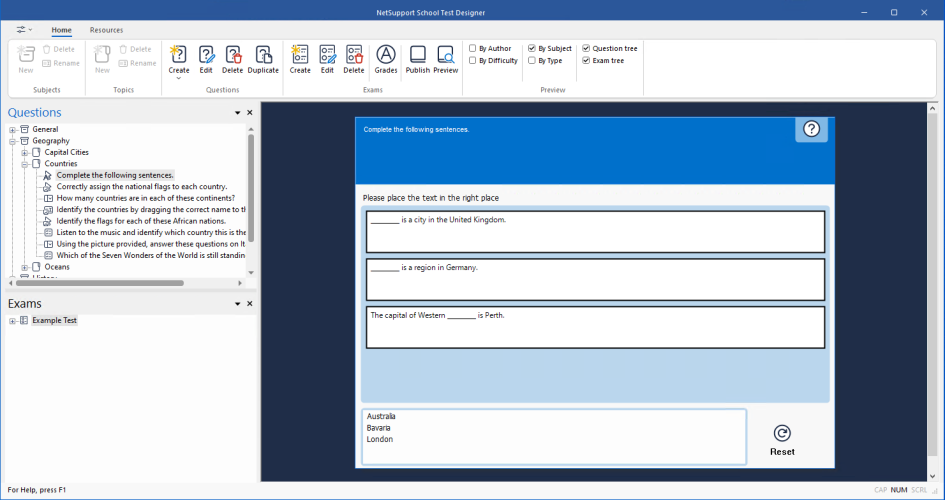Toggle the By Difficulty checkbox
This screenshot has width=945, height=500.
pos(473,61)
